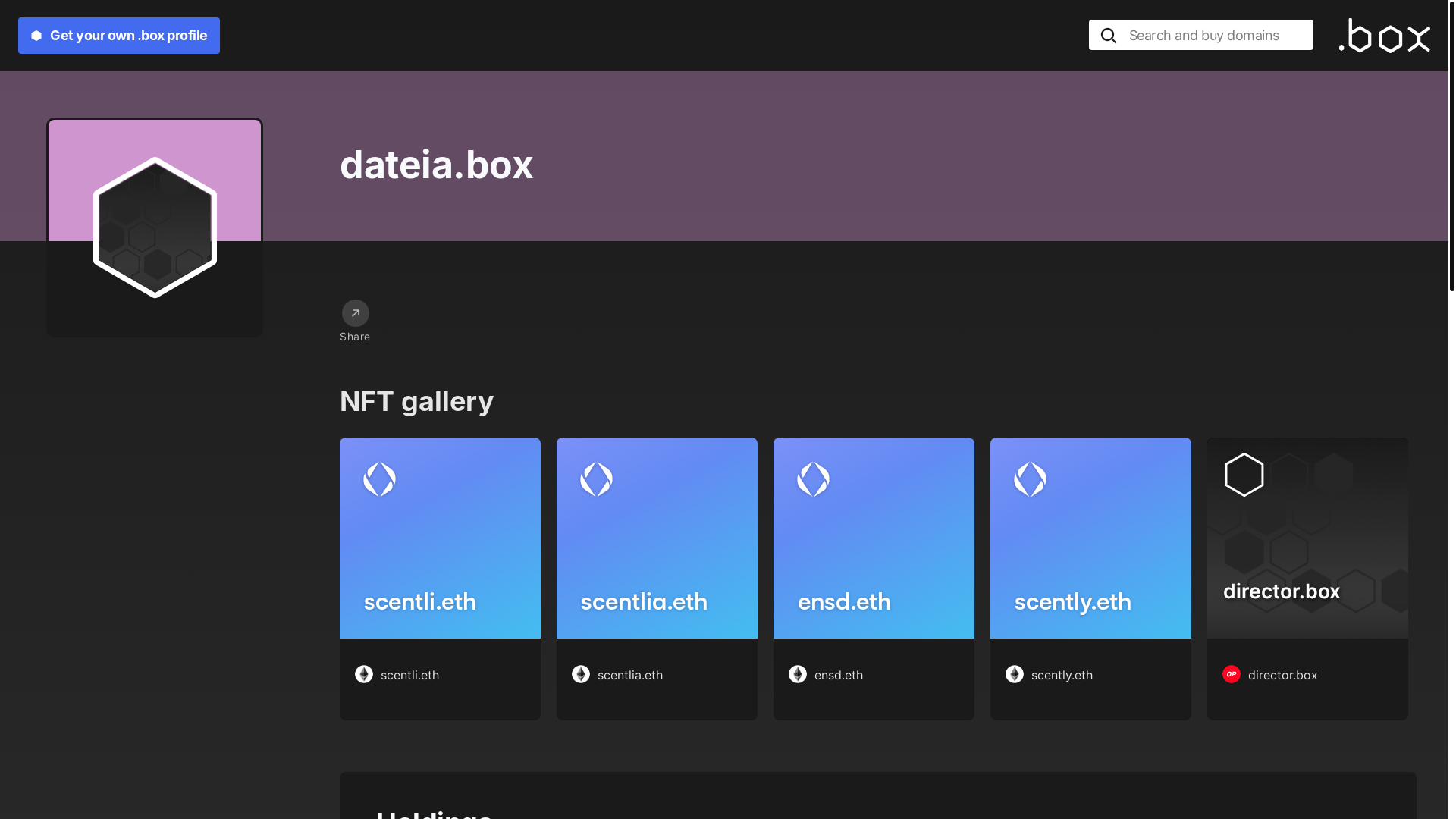
Task: Focus the Search and buy domains field
Action: (x=1201, y=35)
